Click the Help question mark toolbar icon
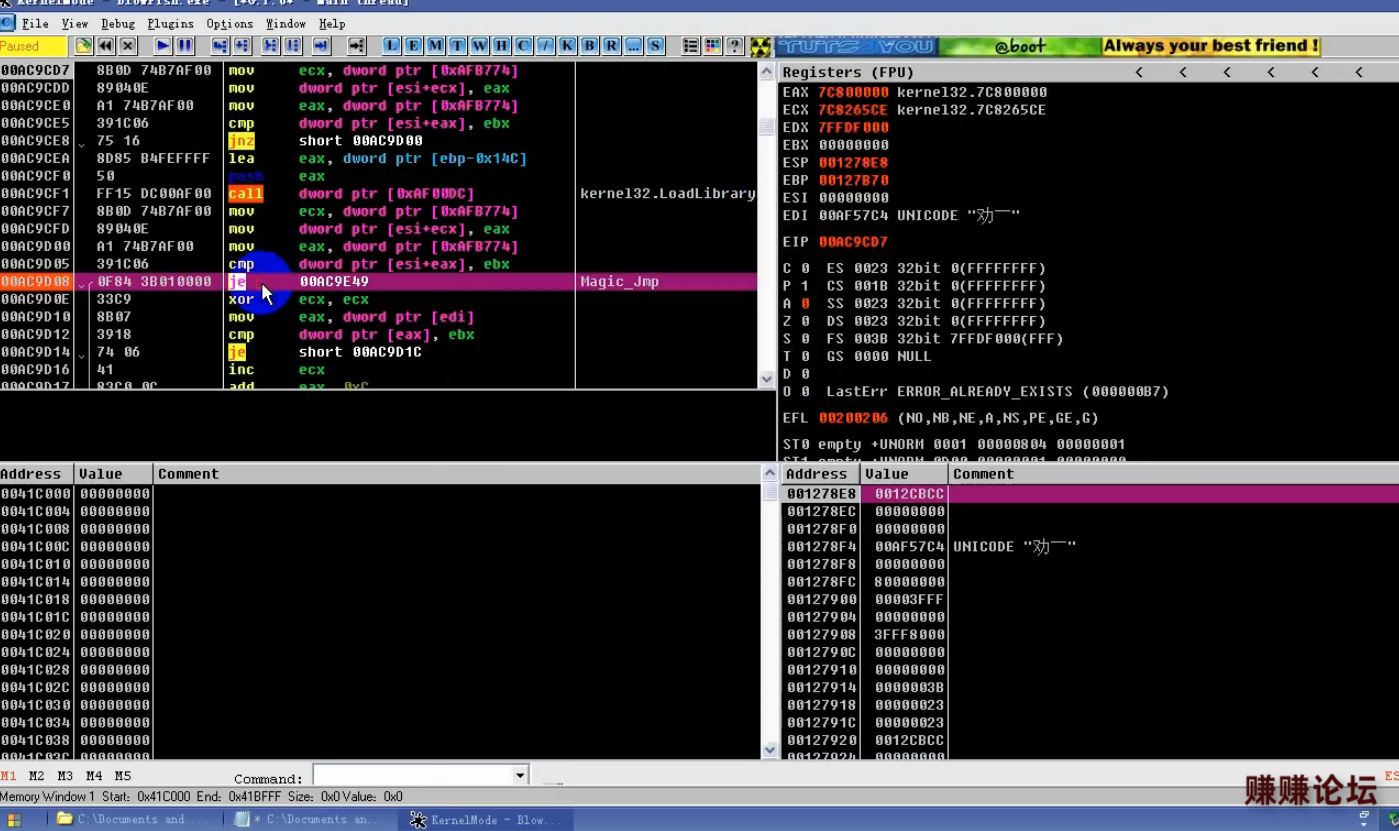This screenshot has height=831, width=1399. coord(735,46)
